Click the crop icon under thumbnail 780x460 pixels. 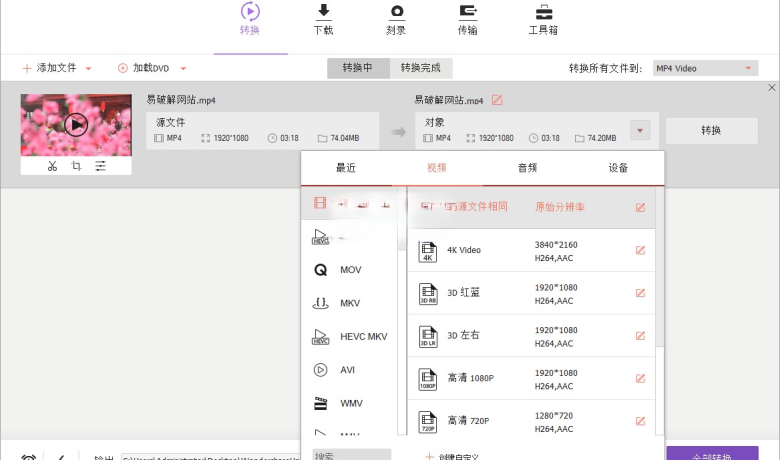point(76,166)
